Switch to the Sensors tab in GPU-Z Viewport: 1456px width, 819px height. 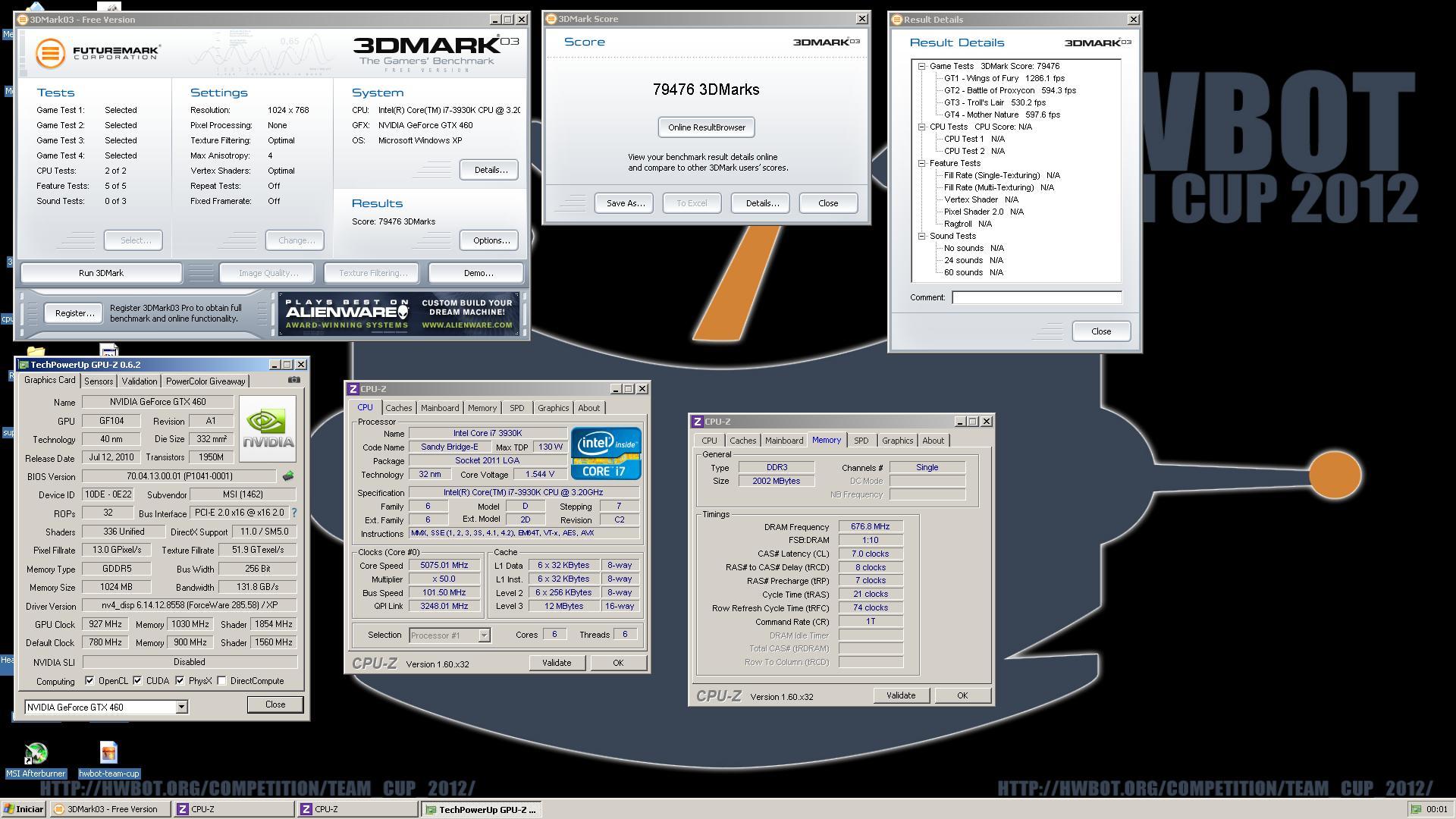coord(99,381)
